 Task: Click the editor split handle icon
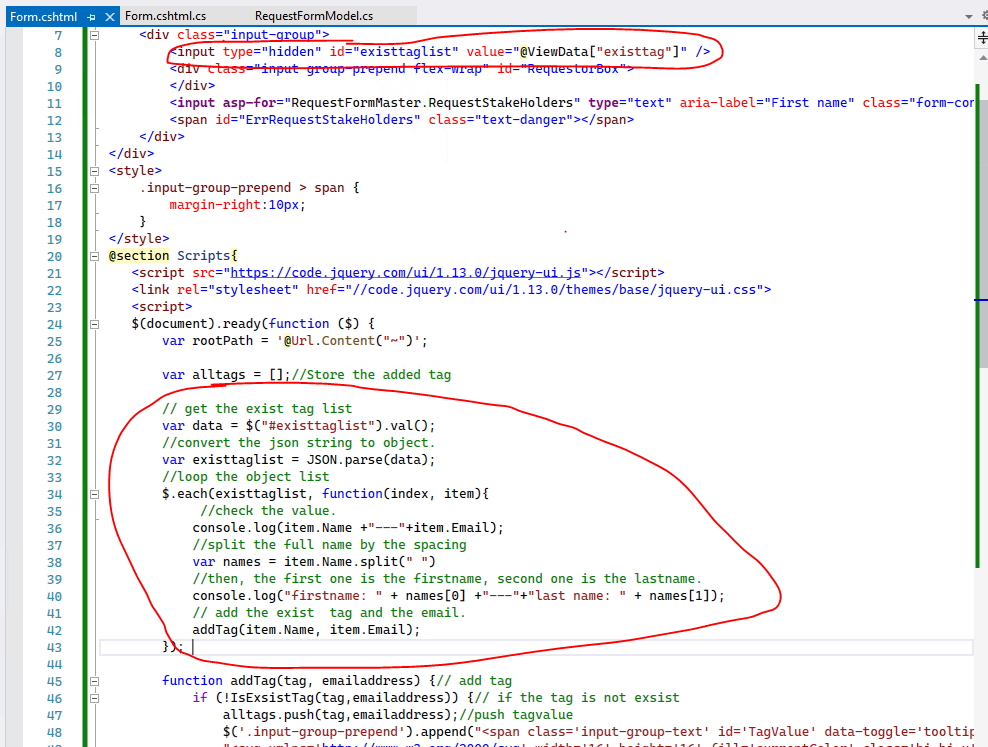coord(982,38)
